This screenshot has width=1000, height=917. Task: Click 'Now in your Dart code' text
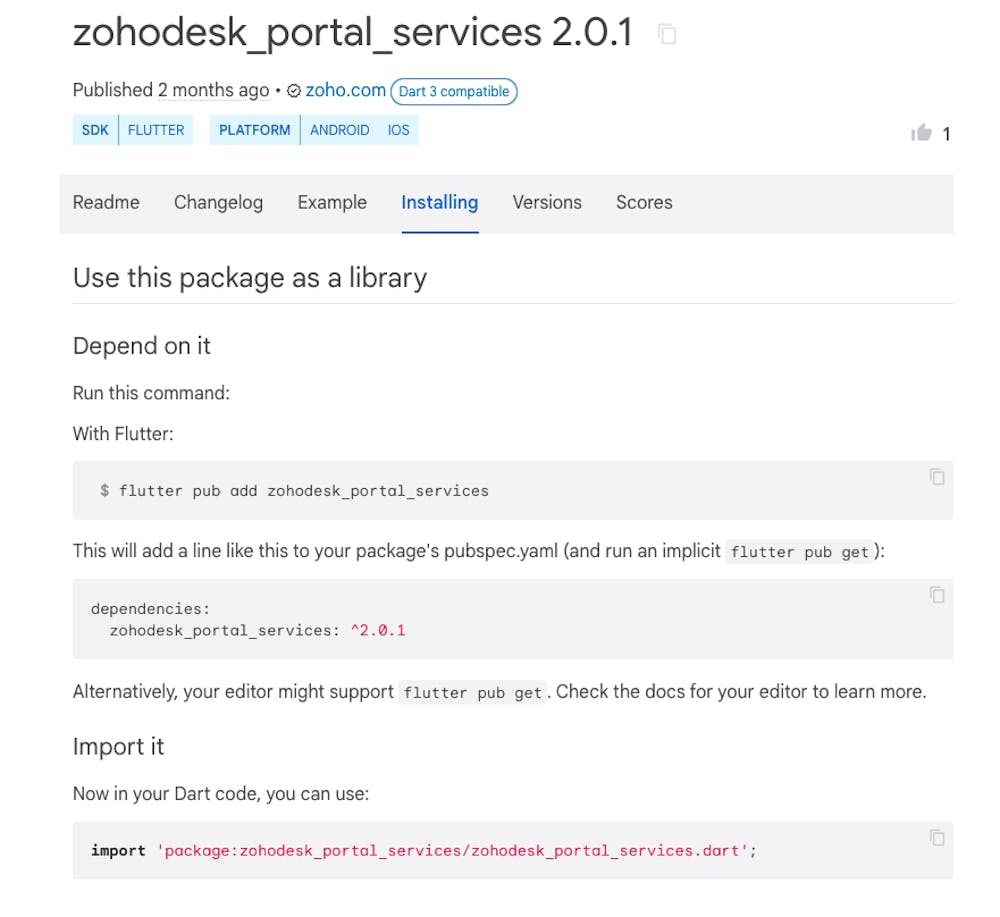point(221,794)
